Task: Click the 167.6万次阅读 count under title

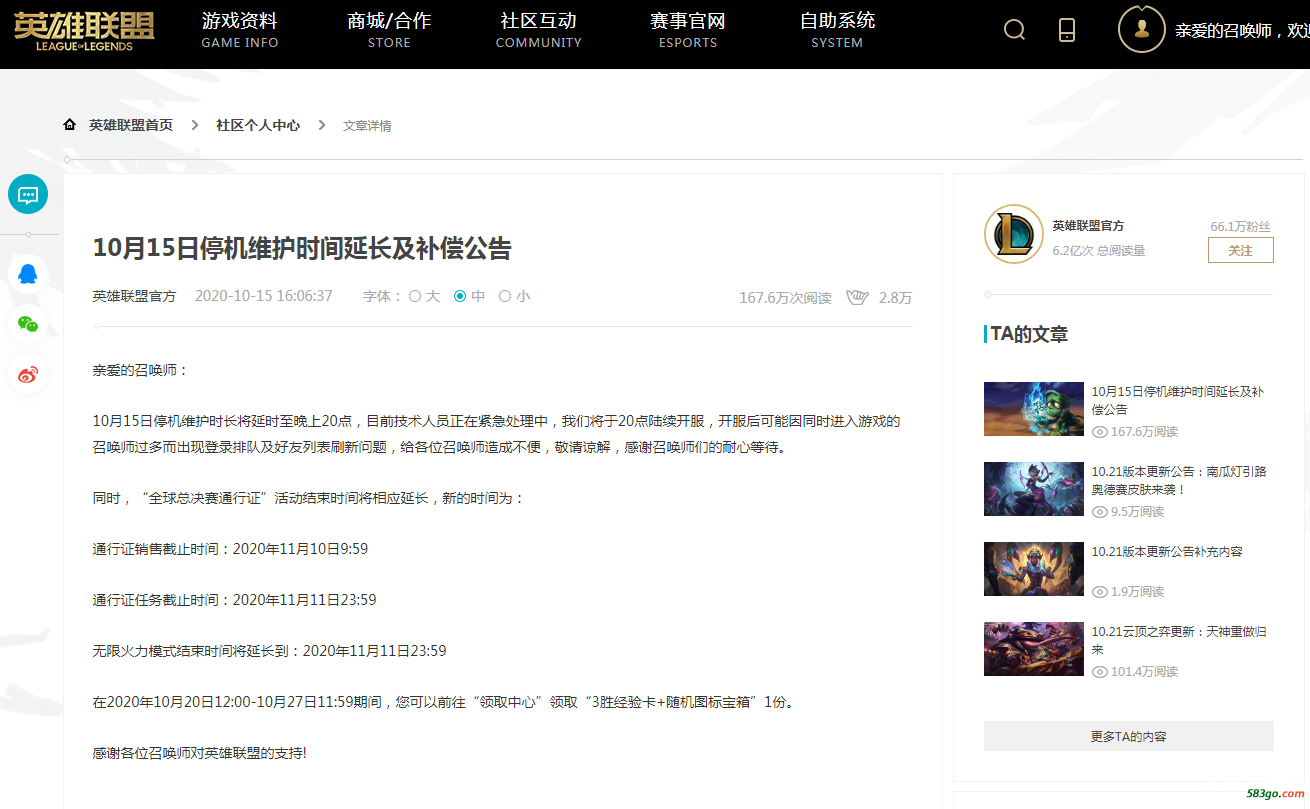Action: 785,297
